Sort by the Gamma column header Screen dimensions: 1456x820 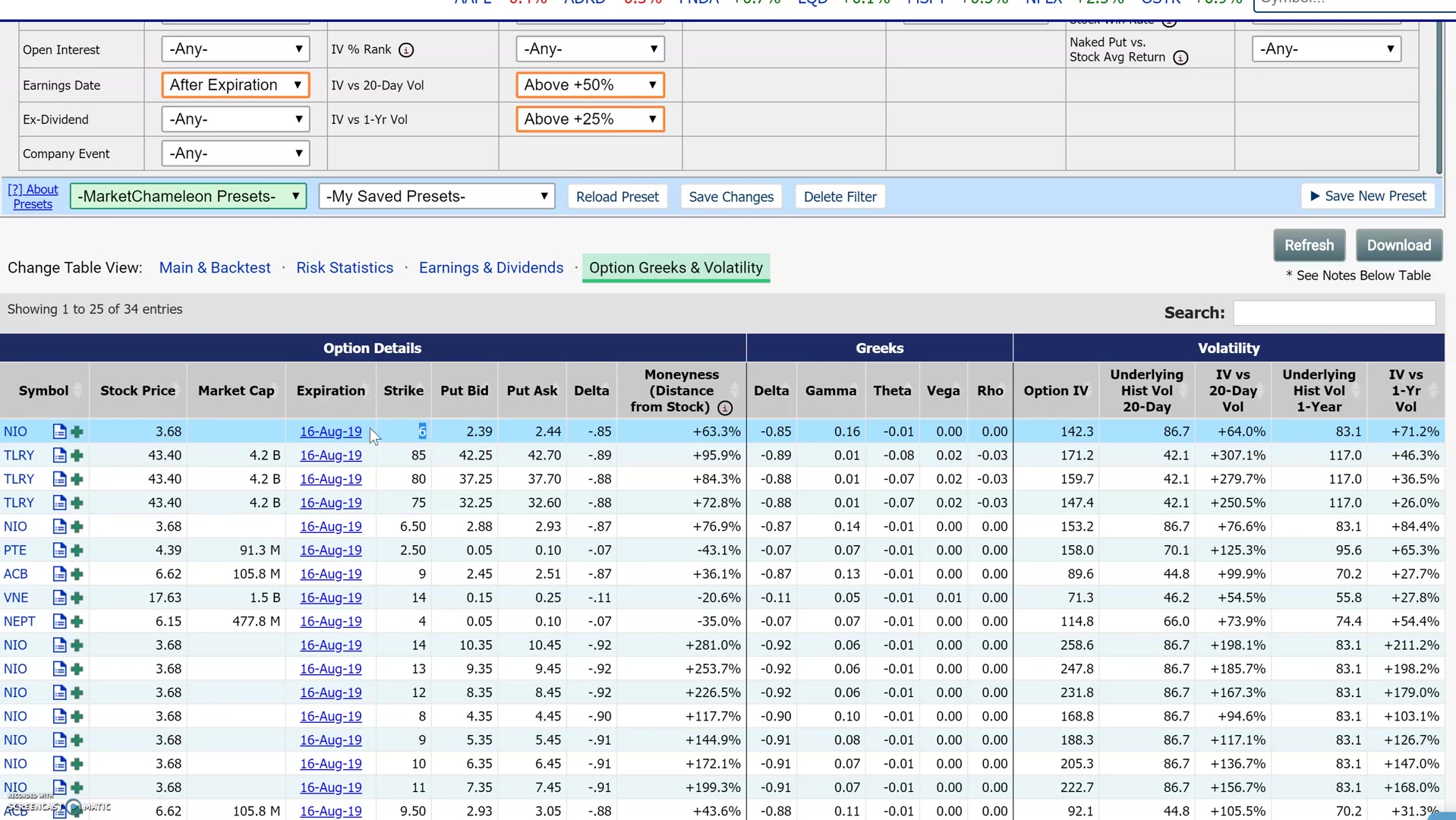click(x=830, y=391)
